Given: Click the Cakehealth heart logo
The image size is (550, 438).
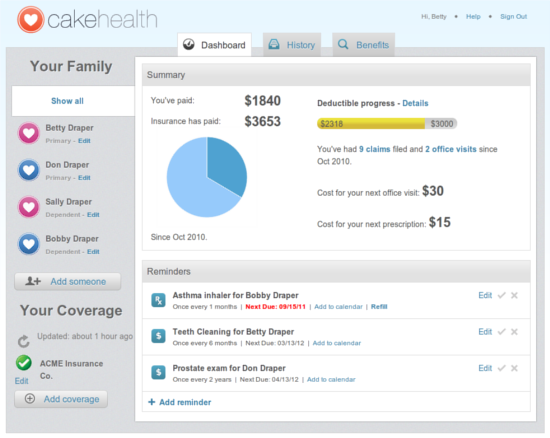Looking at the screenshot, I should click(x=31, y=20).
